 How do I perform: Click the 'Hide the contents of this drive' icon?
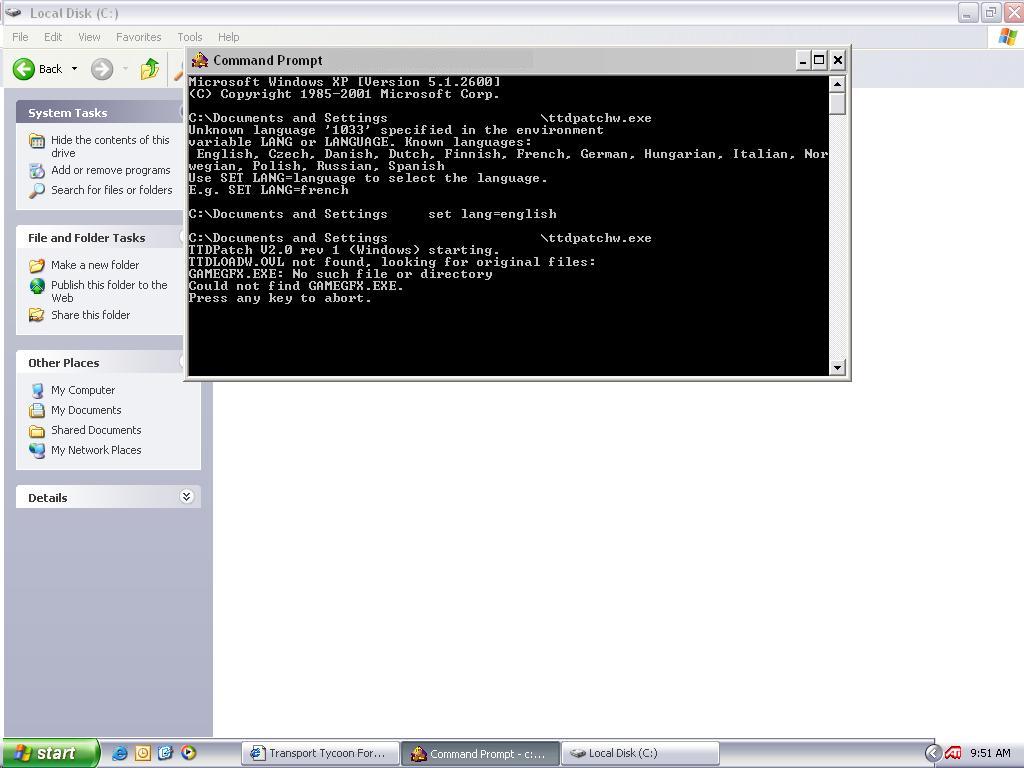[37, 140]
